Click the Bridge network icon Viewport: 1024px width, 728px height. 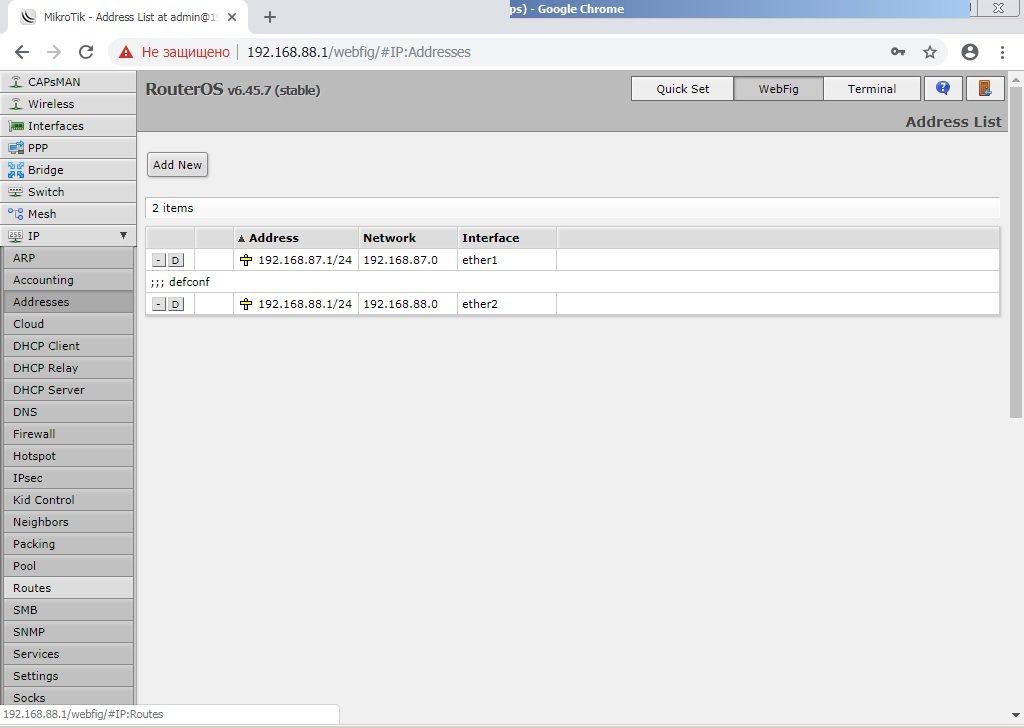[x=16, y=170]
